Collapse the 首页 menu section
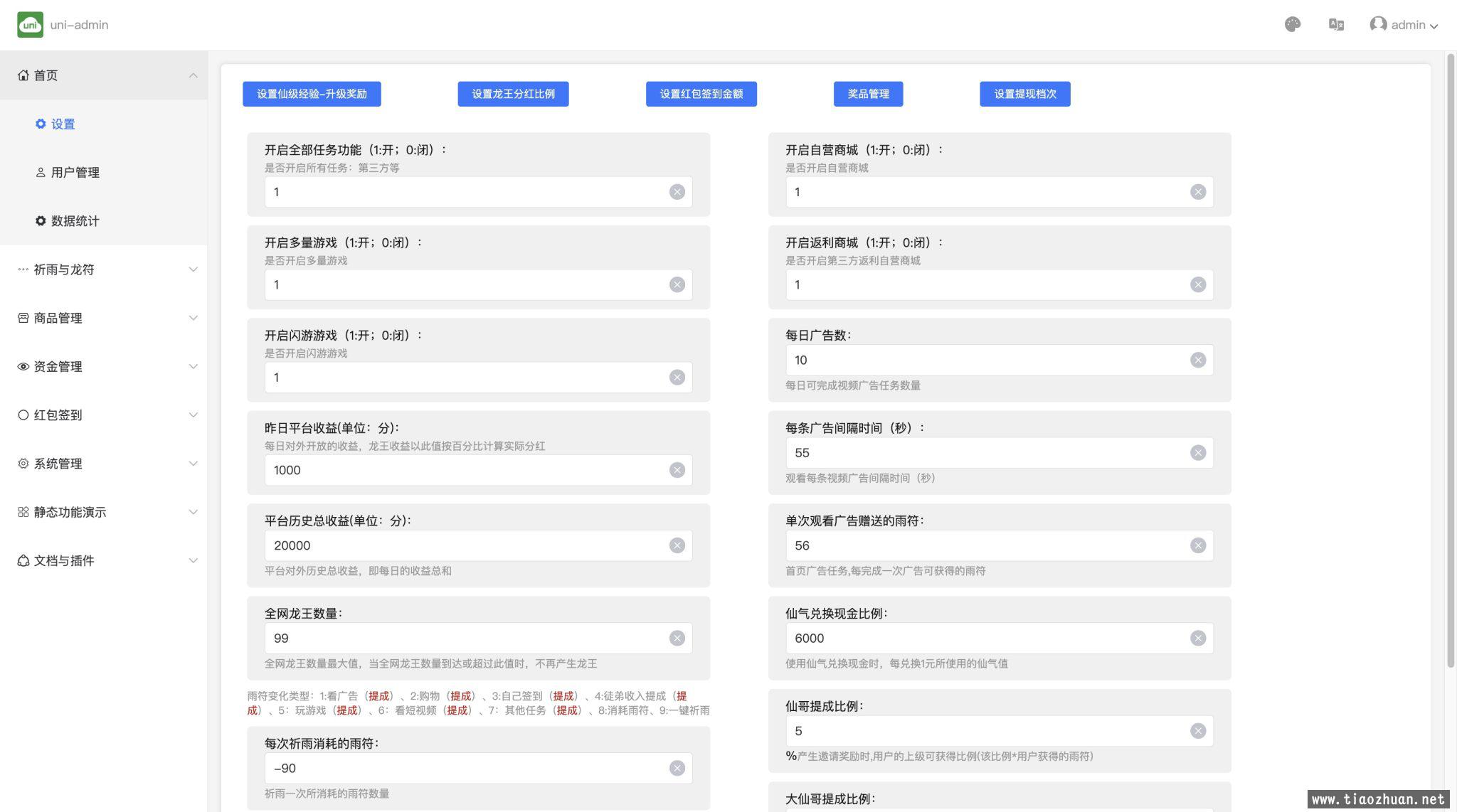The width and height of the screenshot is (1457, 812). coord(104,75)
